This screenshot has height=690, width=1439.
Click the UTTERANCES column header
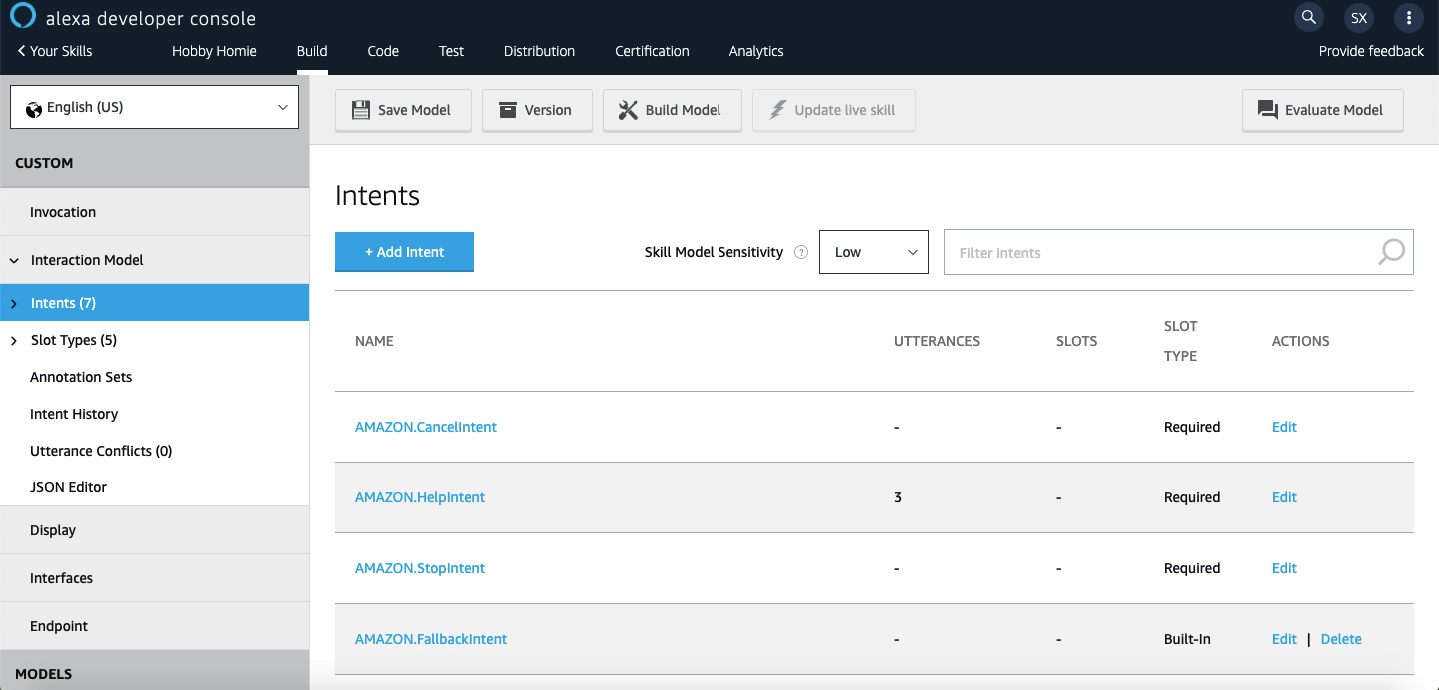tap(937, 341)
